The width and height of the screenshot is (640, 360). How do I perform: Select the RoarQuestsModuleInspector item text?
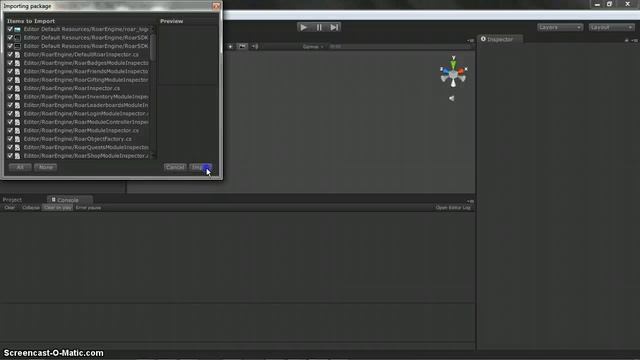86,147
